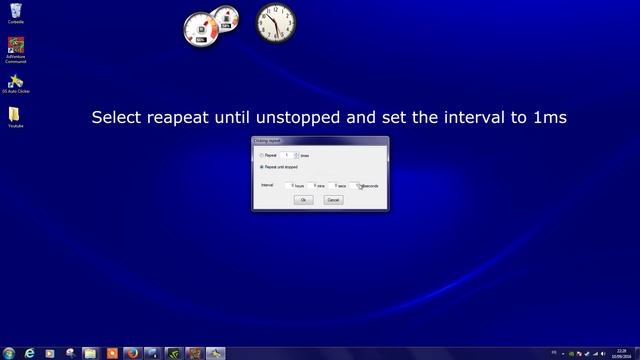
Task: Click the secs interval field
Action: click(333, 186)
